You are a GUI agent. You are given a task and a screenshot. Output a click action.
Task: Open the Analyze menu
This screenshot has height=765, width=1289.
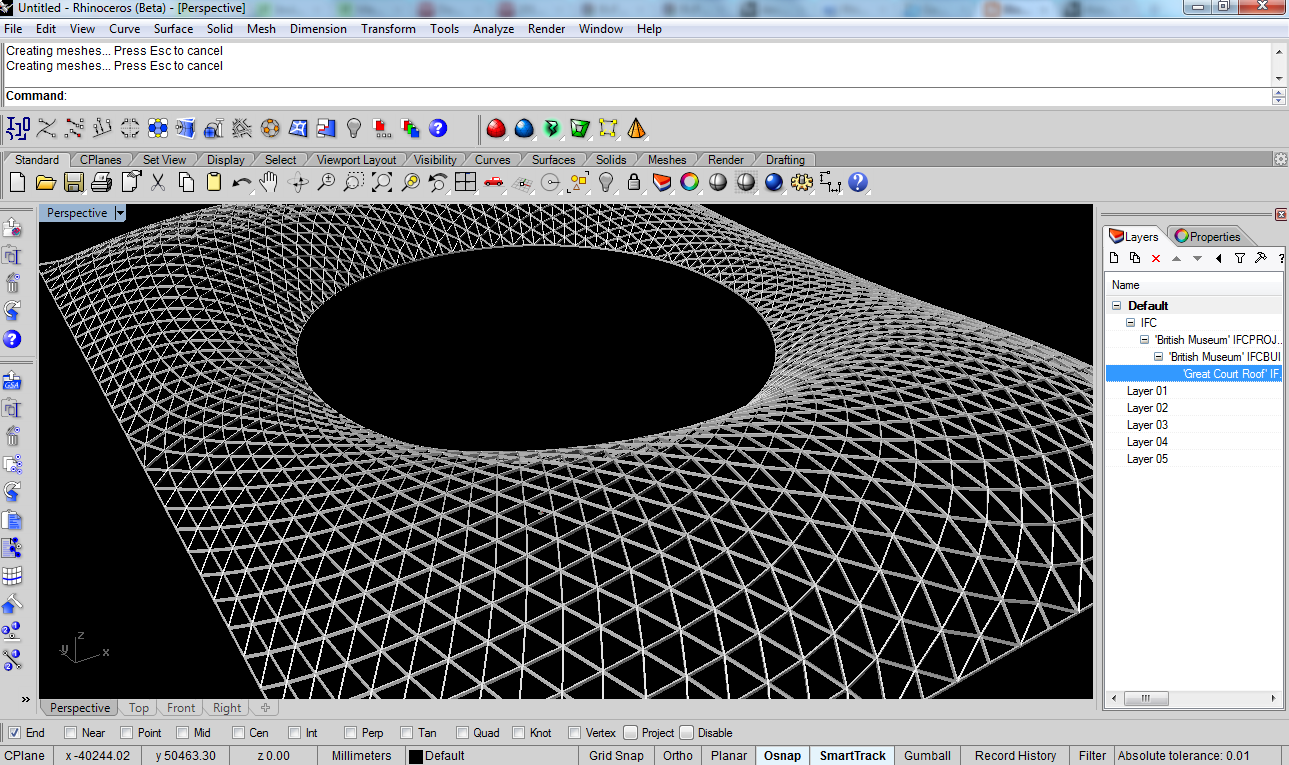click(x=493, y=29)
